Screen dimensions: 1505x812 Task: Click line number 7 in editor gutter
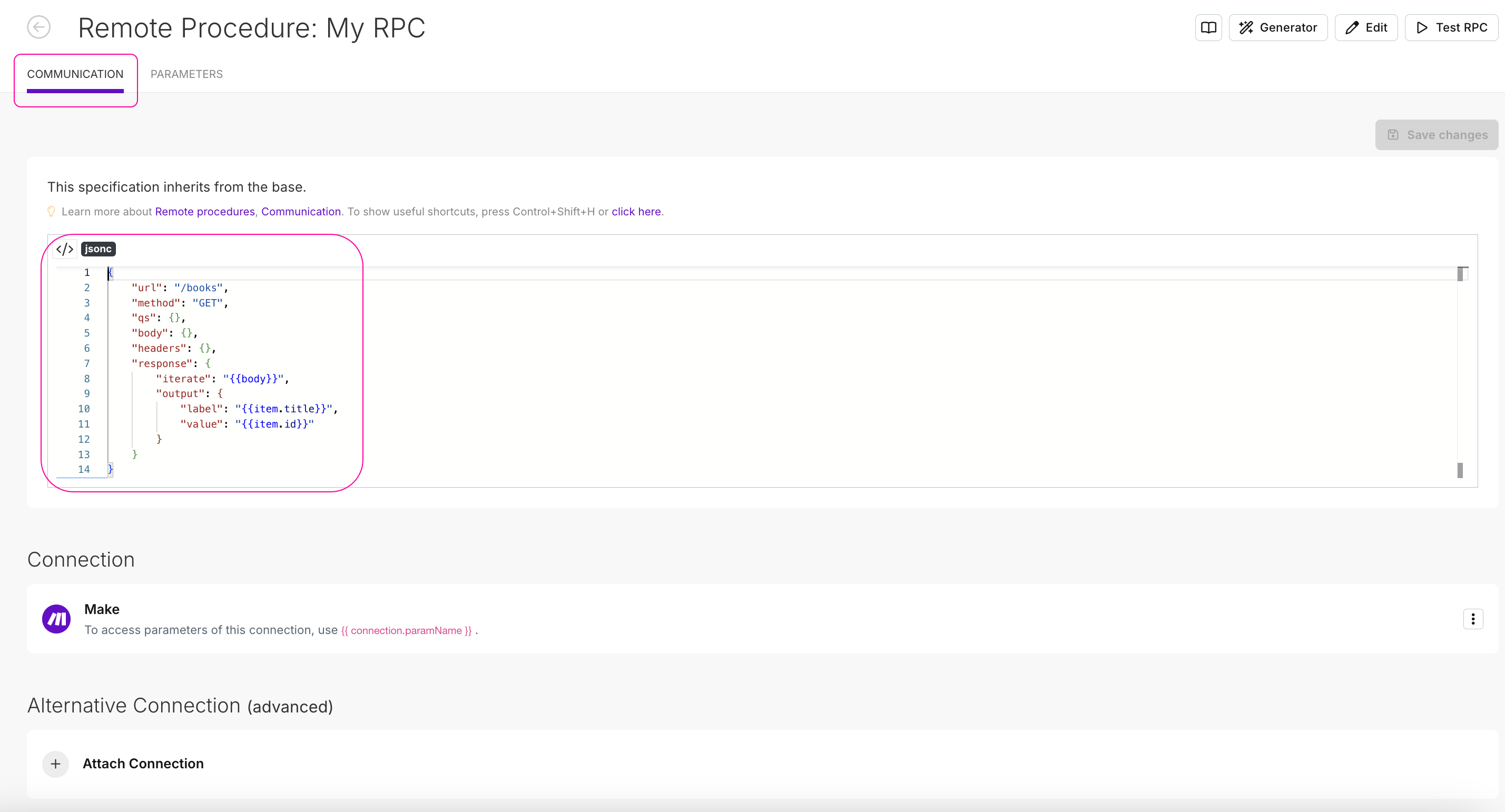point(86,363)
